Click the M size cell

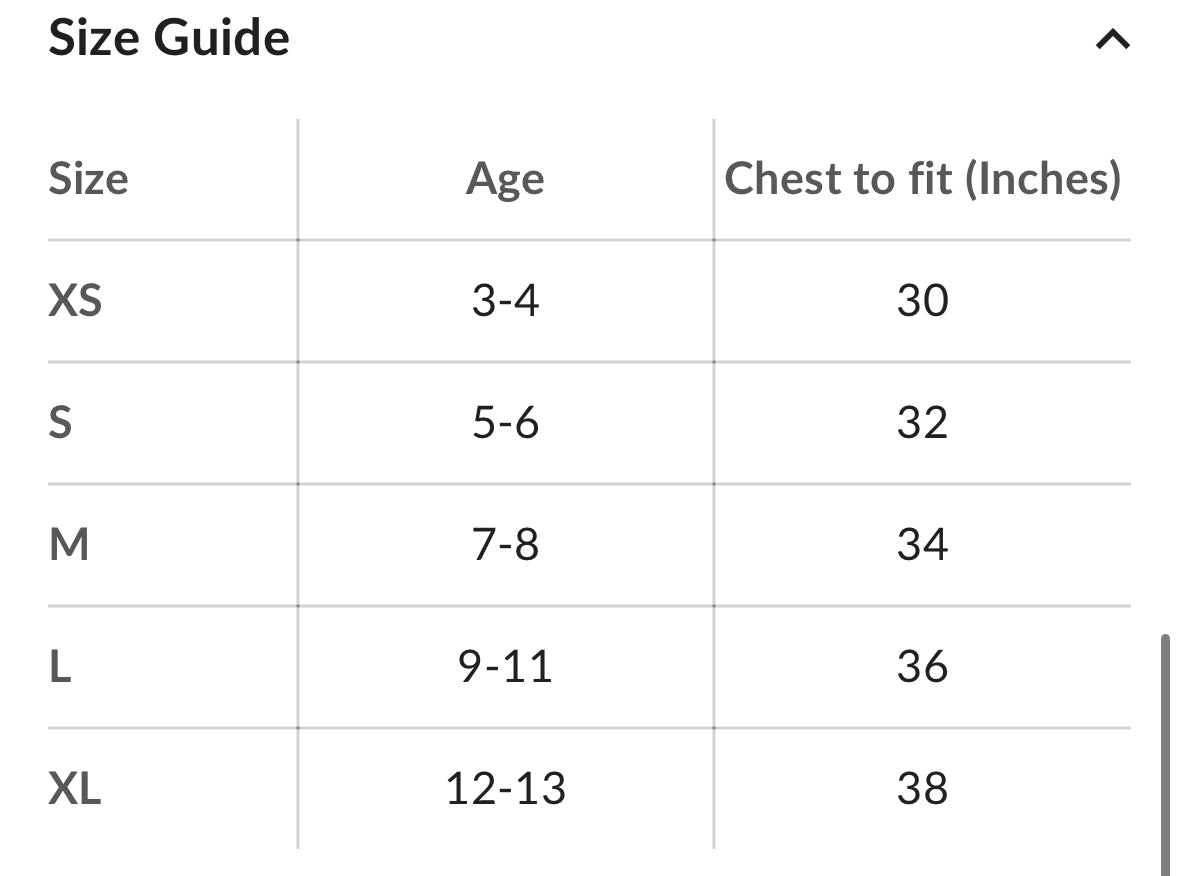69,544
